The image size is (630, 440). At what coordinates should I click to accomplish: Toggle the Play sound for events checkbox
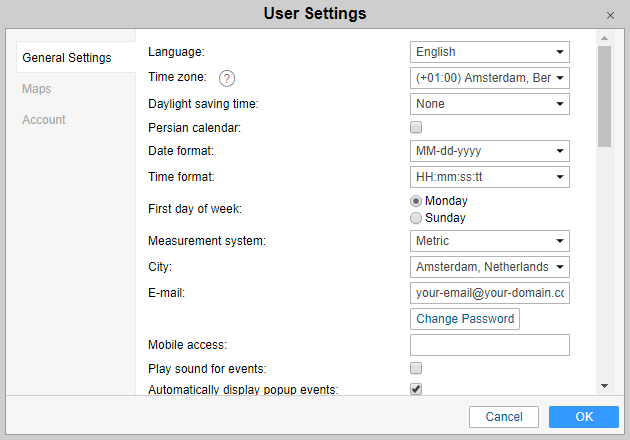tap(416, 368)
